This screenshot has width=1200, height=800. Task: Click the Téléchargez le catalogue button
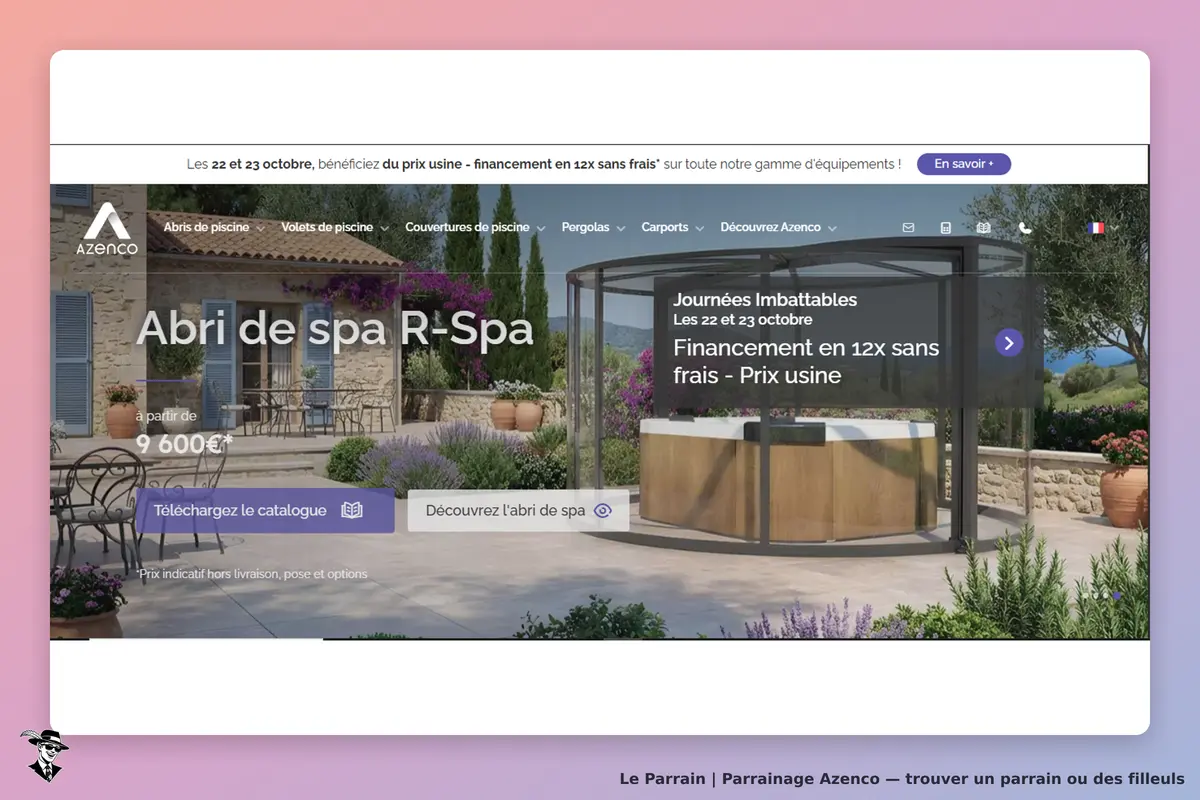(x=265, y=510)
